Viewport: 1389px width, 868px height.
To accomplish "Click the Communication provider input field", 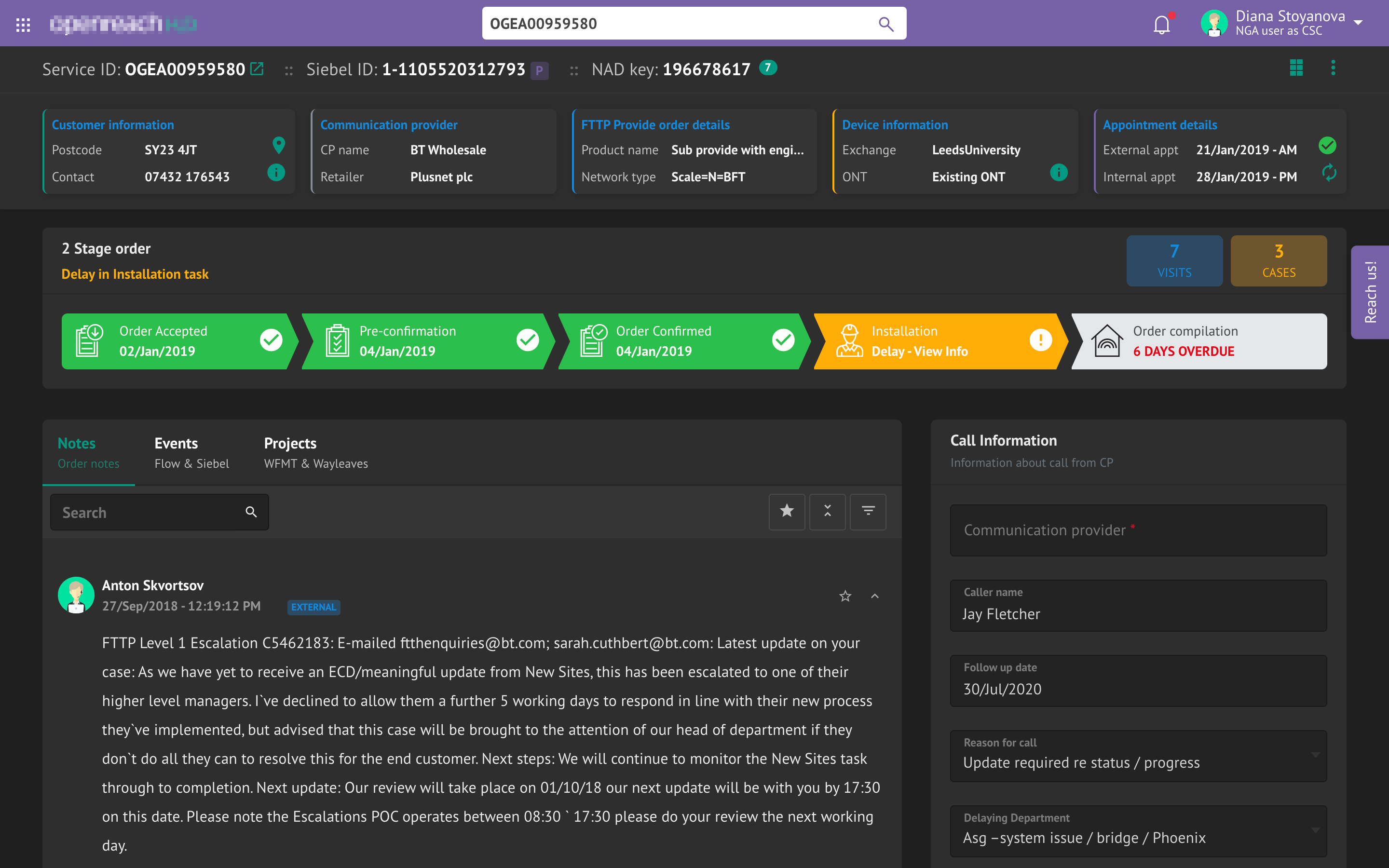I will click(x=1138, y=530).
